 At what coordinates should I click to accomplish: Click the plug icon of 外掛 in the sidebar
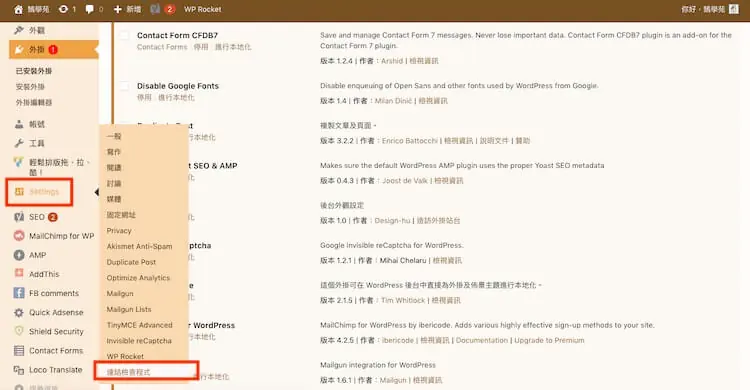(x=19, y=49)
